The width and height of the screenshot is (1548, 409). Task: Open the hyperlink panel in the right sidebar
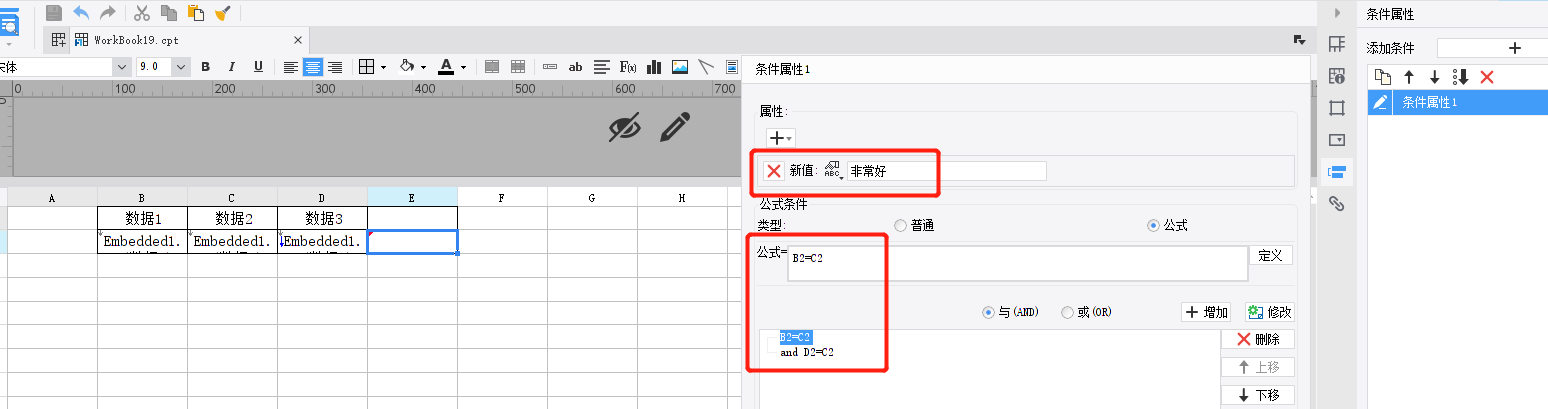tap(1336, 203)
